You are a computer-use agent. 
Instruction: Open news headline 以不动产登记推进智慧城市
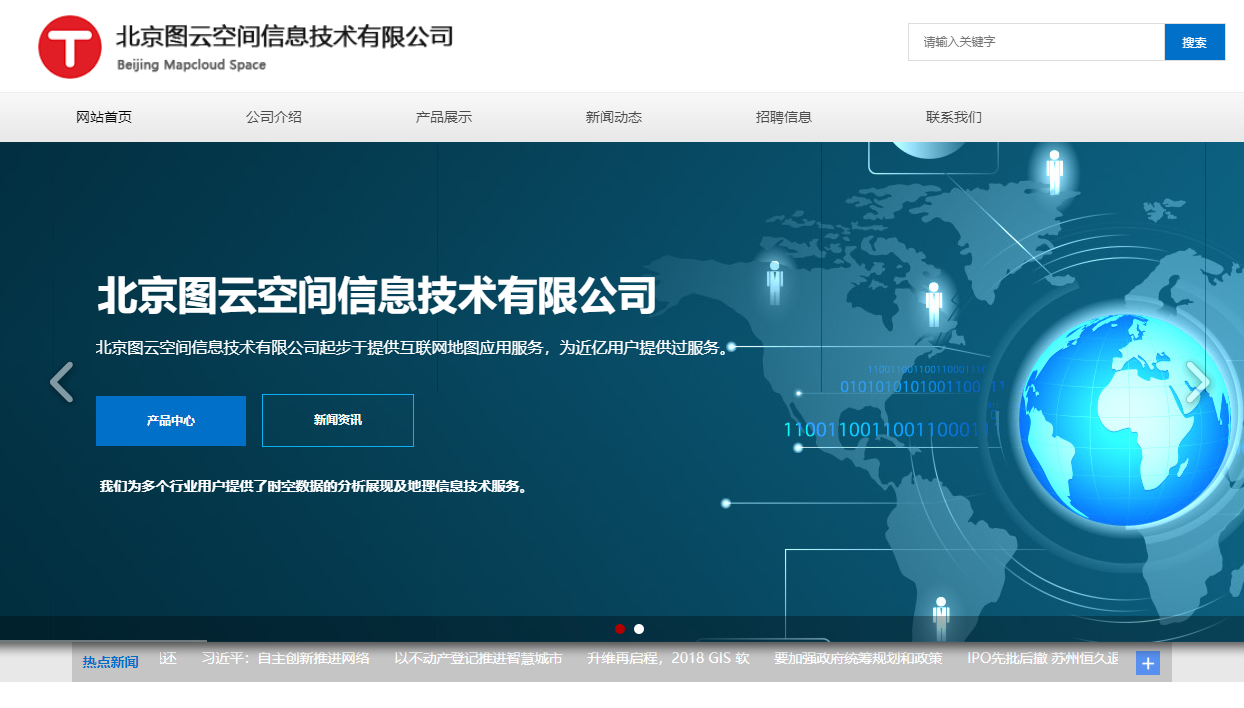478,659
